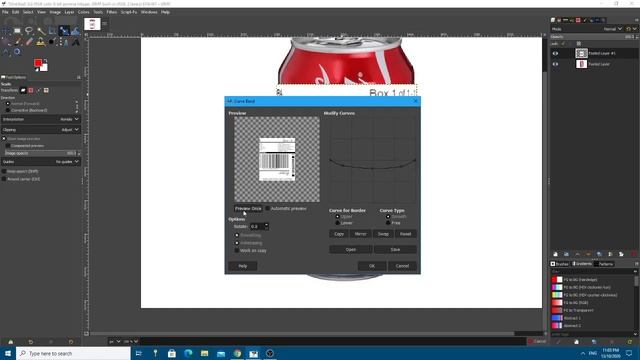Click the Image opacity slider
This screenshot has height=360, width=640.
40,153
